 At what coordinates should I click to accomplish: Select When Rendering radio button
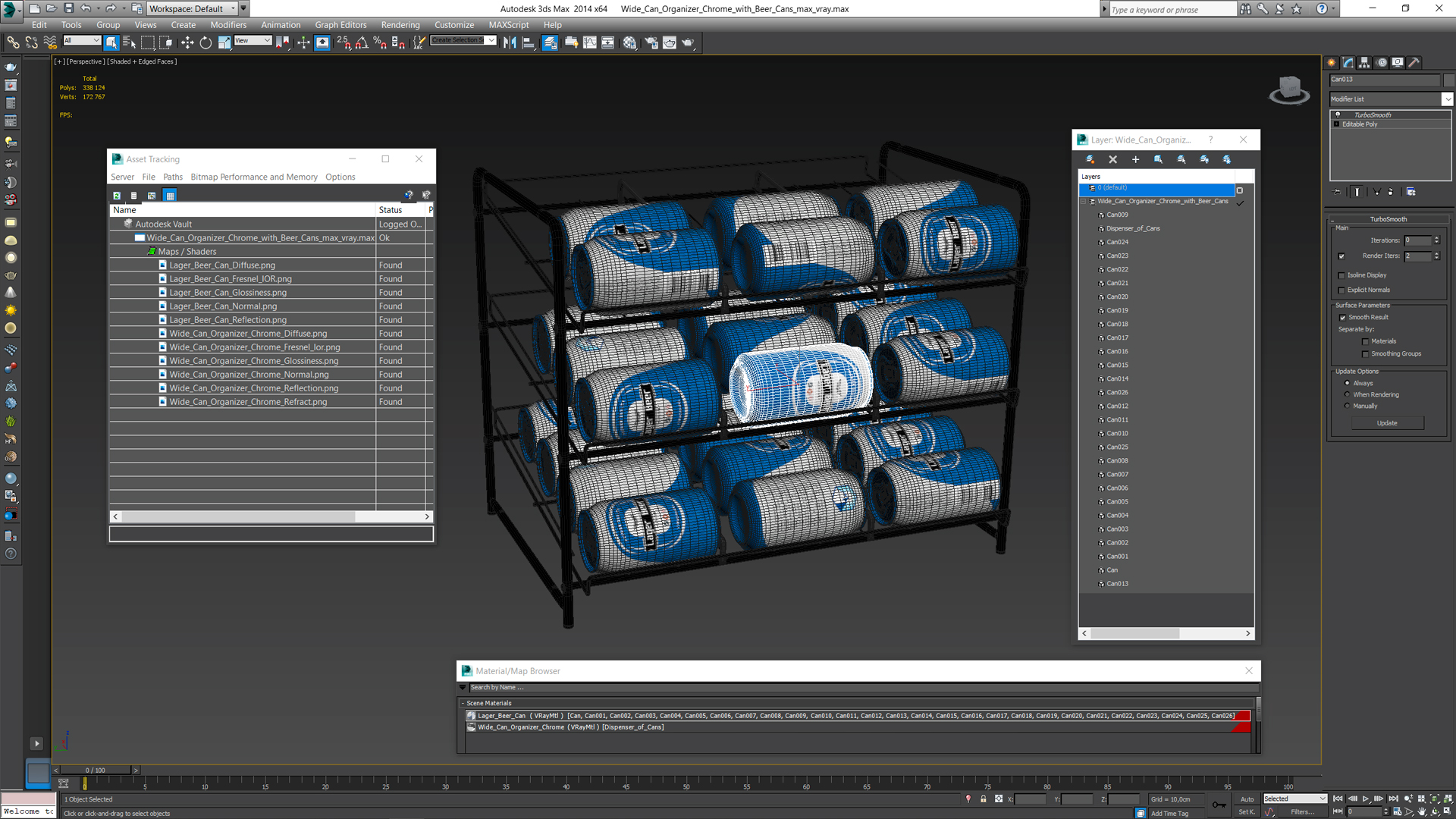(1348, 394)
